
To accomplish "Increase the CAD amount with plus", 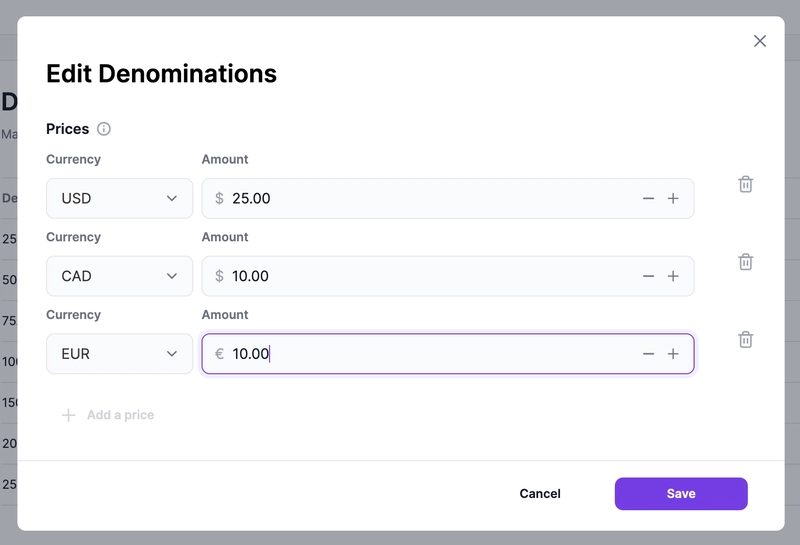I will 673,276.
